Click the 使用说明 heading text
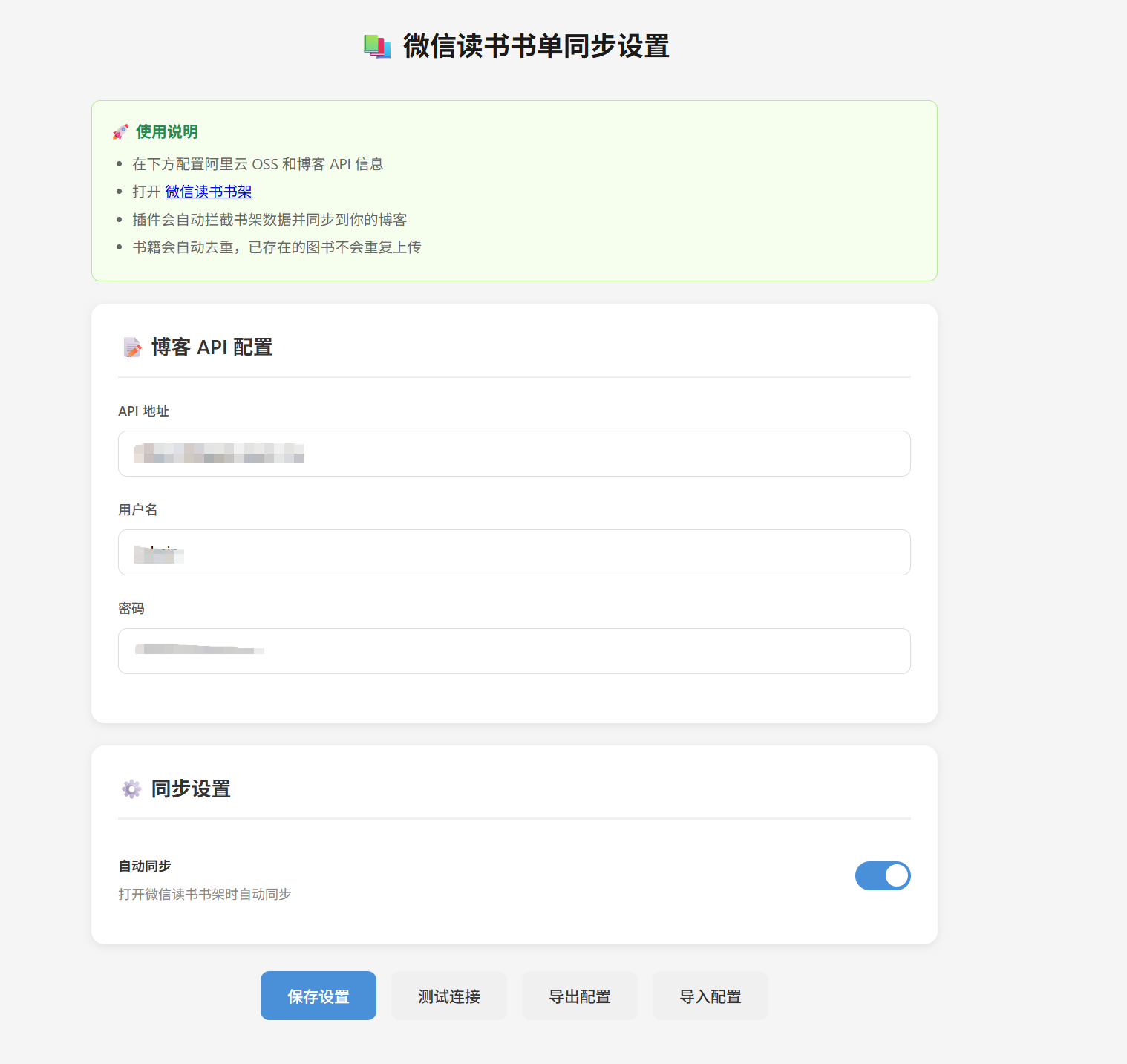The image size is (1127, 1064). point(166,132)
